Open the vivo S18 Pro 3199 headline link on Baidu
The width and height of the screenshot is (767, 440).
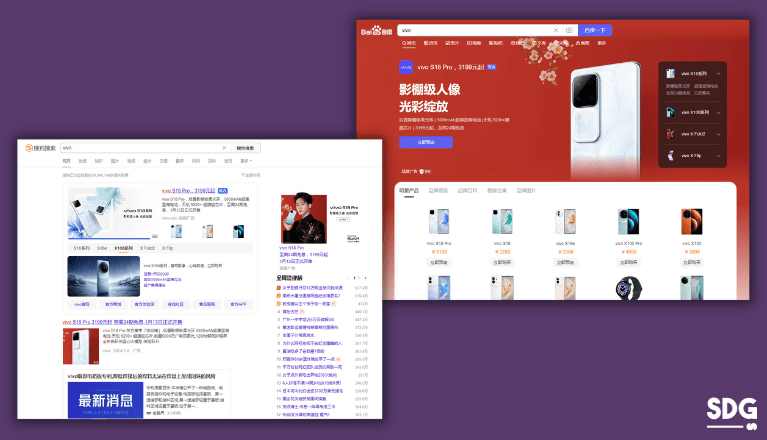(451, 67)
